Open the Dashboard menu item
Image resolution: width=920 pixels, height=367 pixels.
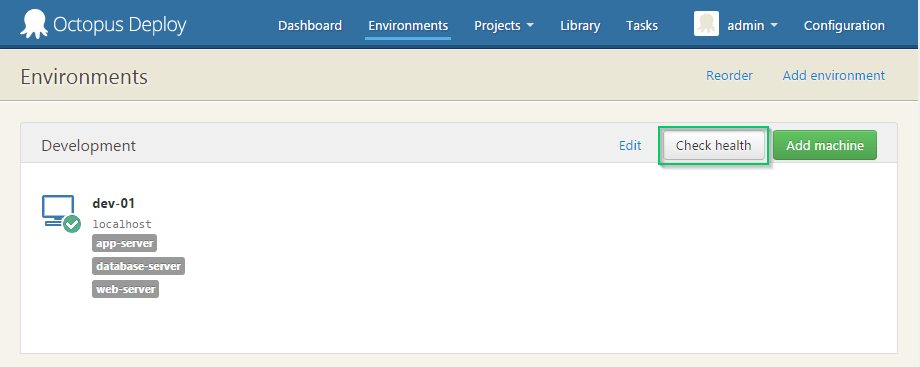click(310, 26)
